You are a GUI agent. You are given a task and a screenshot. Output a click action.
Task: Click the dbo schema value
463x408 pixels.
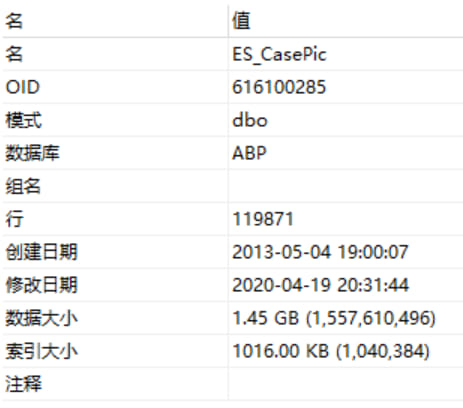pos(250,120)
